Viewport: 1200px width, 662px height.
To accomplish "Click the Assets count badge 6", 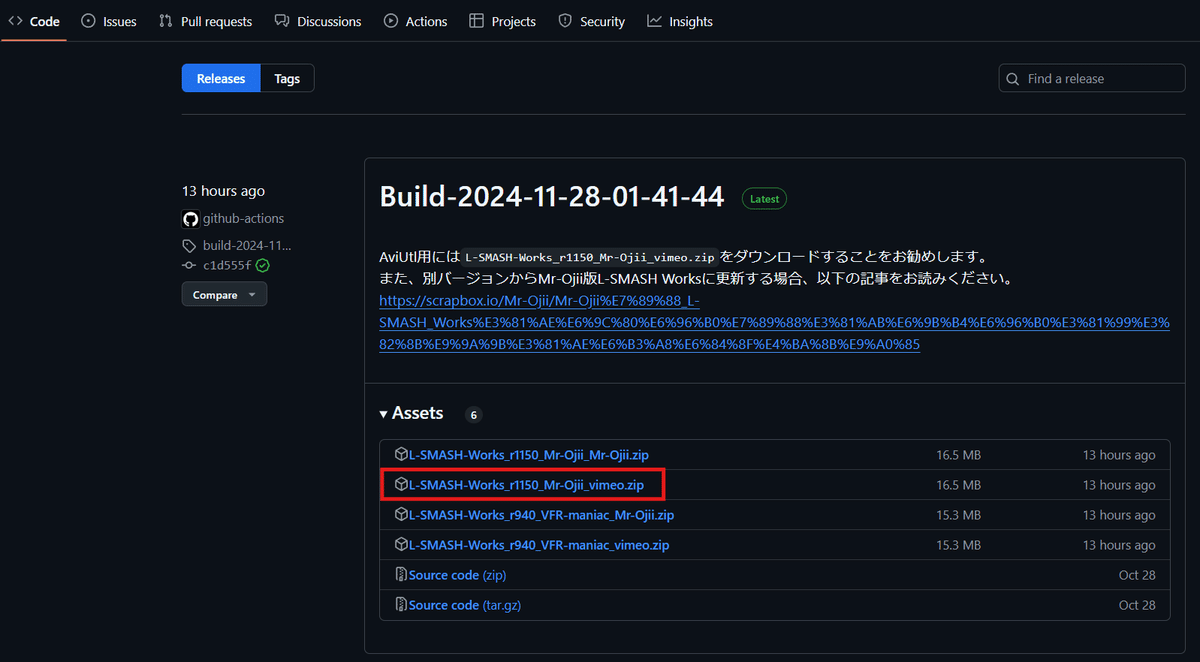I will [x=474, y=414].
